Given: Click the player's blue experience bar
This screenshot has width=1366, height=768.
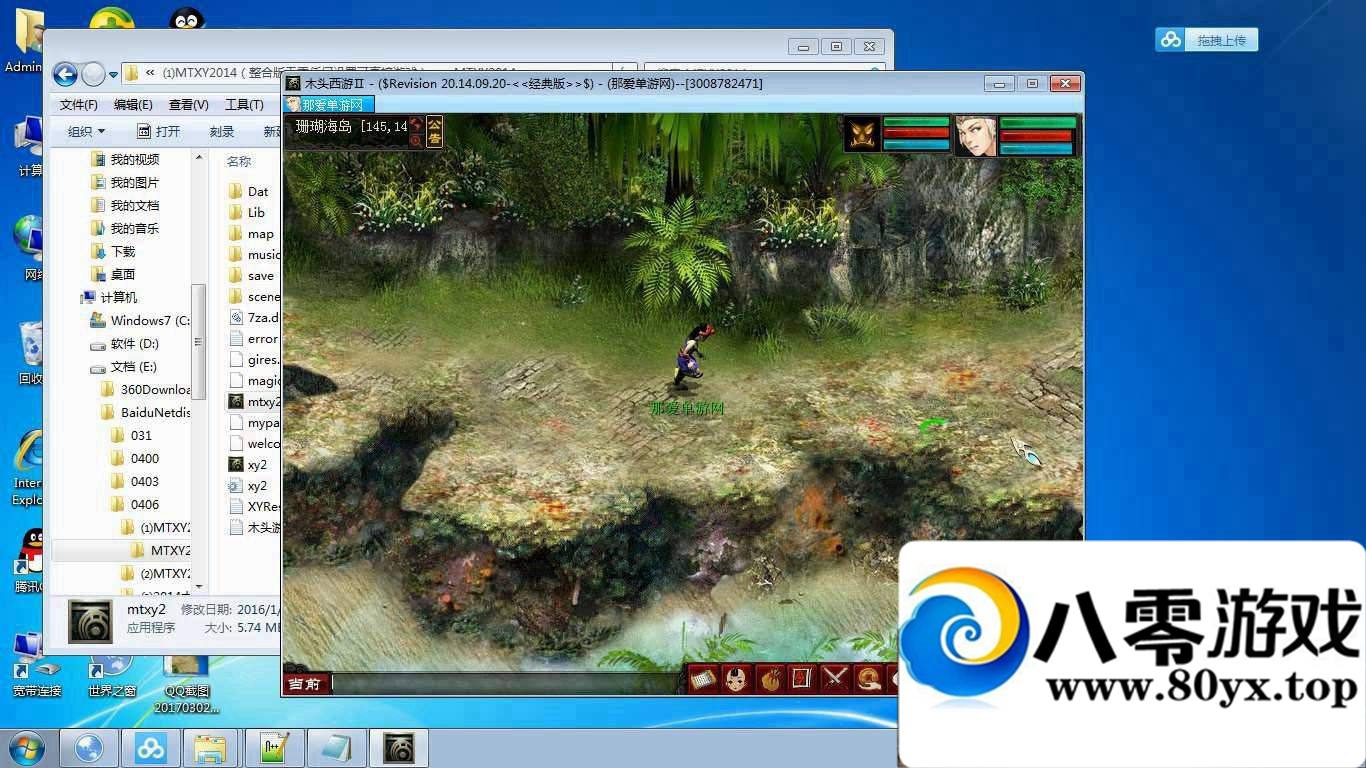Looking at the screenshot, I should coord(1037,148).
